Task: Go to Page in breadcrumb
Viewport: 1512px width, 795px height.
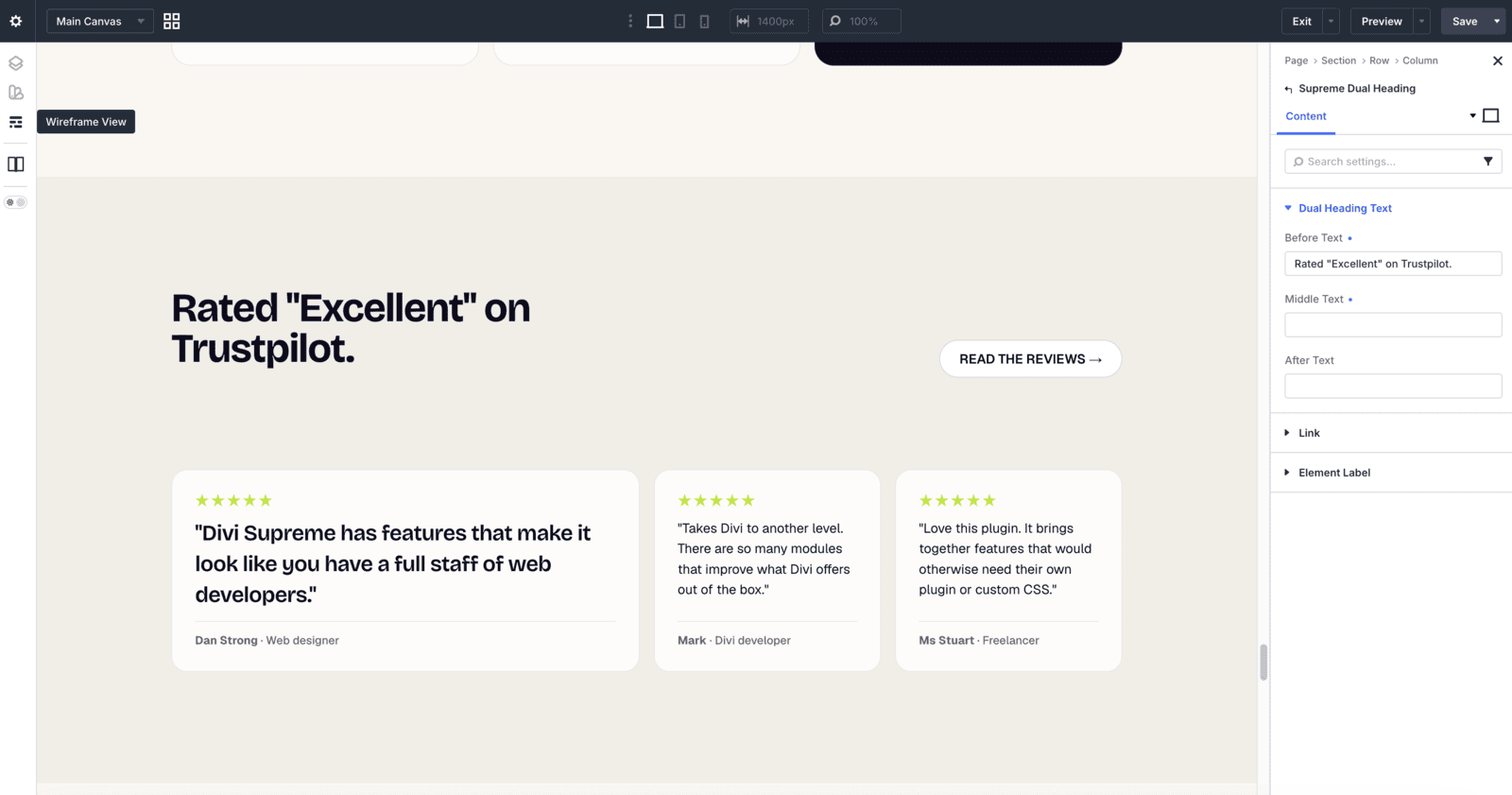Action: 1297,60
